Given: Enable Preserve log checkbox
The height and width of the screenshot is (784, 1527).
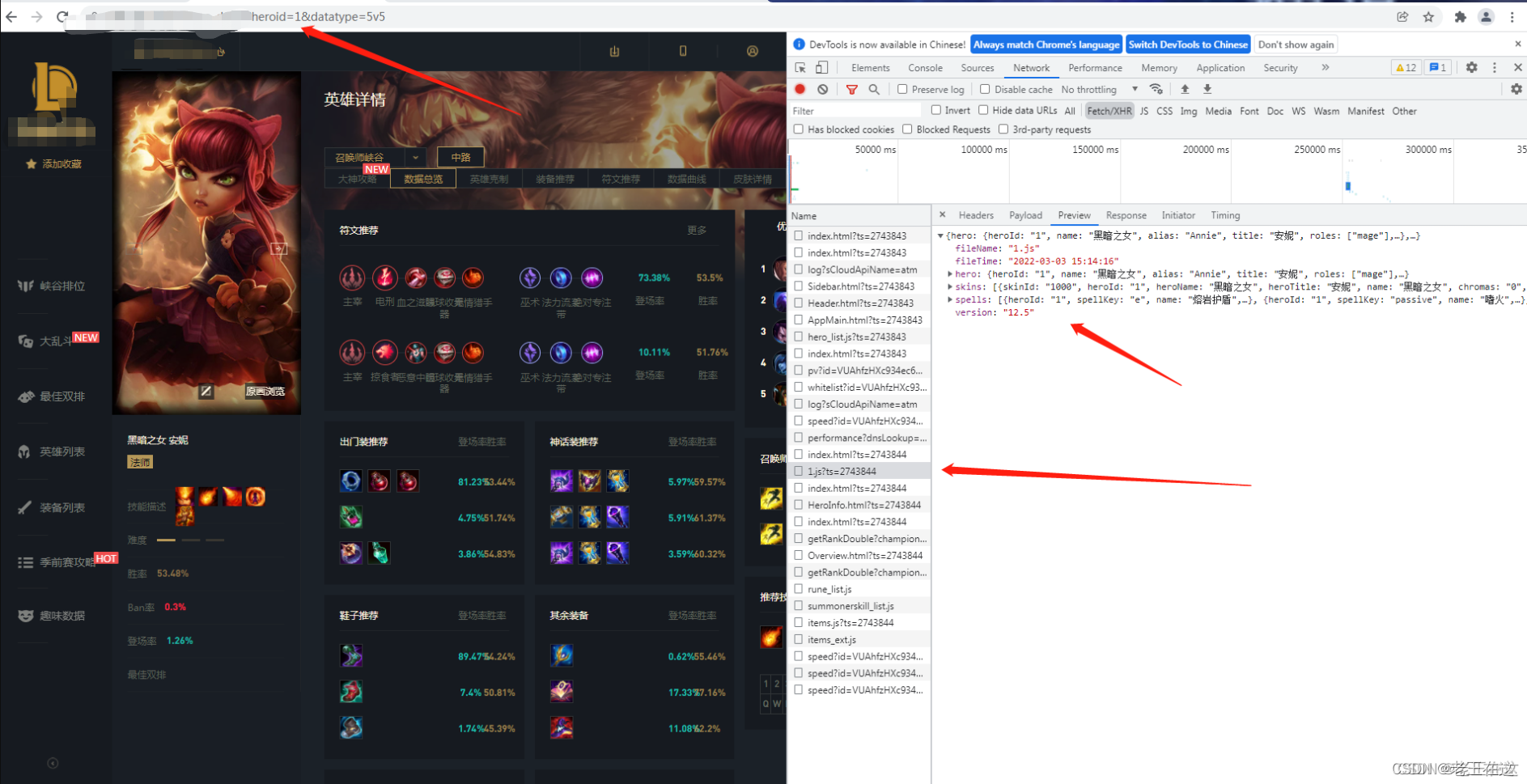Looking at the screenshot, I should coord(902,89).
